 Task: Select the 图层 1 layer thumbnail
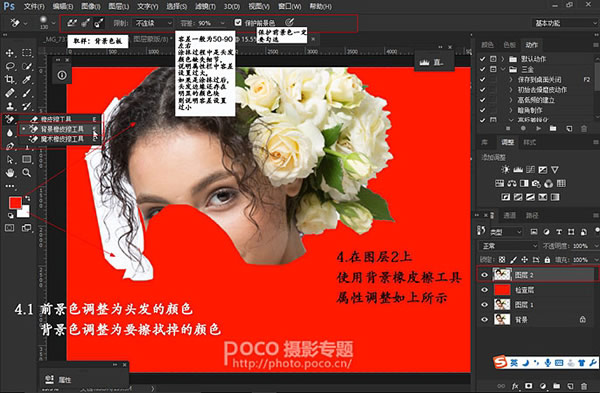coord(502,305)
